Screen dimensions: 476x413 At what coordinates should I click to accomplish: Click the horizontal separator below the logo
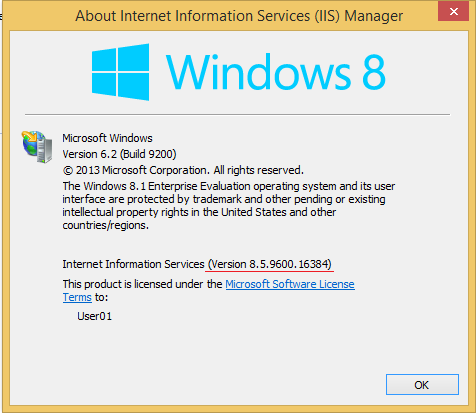[x=237, y=114]
